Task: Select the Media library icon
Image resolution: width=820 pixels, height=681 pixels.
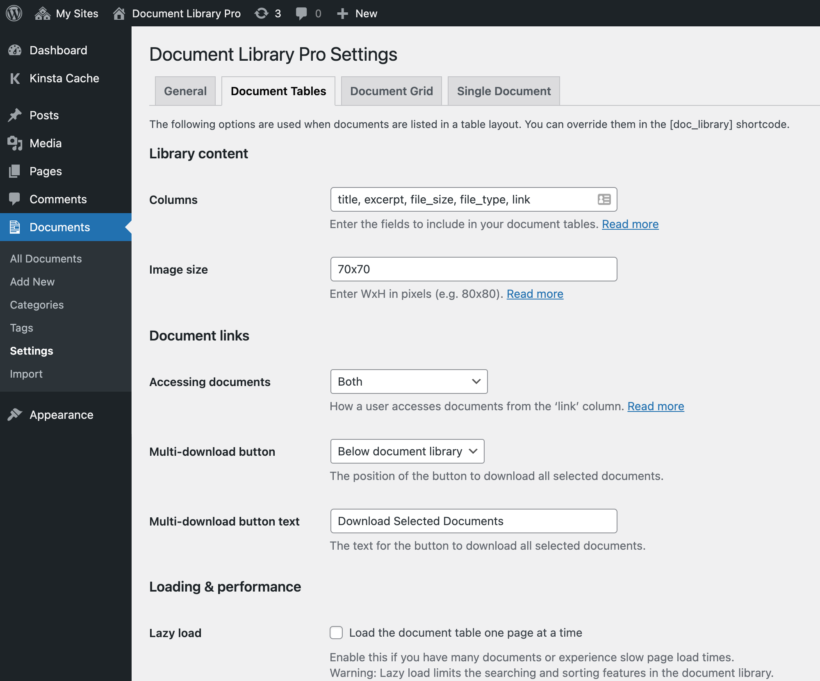Action: click(x=15, y=142)
